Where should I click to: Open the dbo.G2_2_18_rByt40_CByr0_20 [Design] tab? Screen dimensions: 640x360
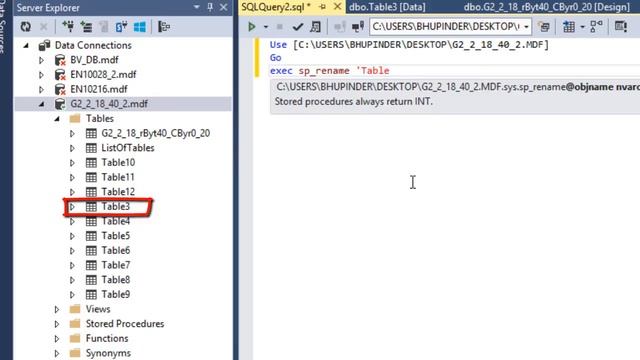(547, 7)
